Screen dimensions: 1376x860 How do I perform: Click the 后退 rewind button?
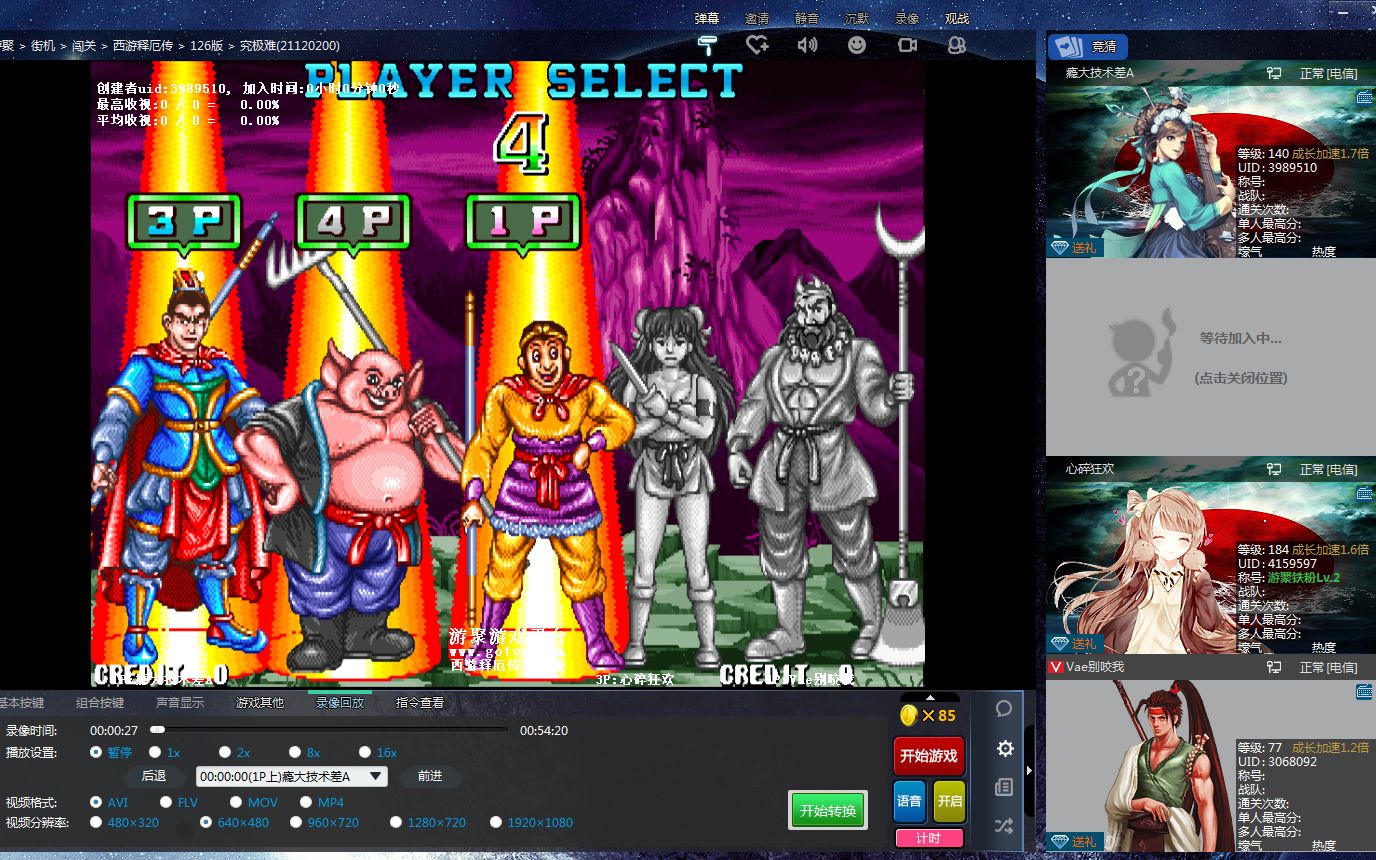(x=154, y=776)
